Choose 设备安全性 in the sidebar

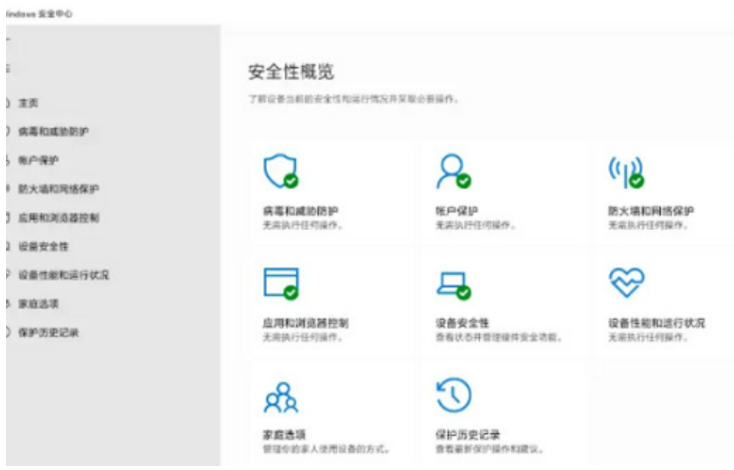[x=43, y=246]
